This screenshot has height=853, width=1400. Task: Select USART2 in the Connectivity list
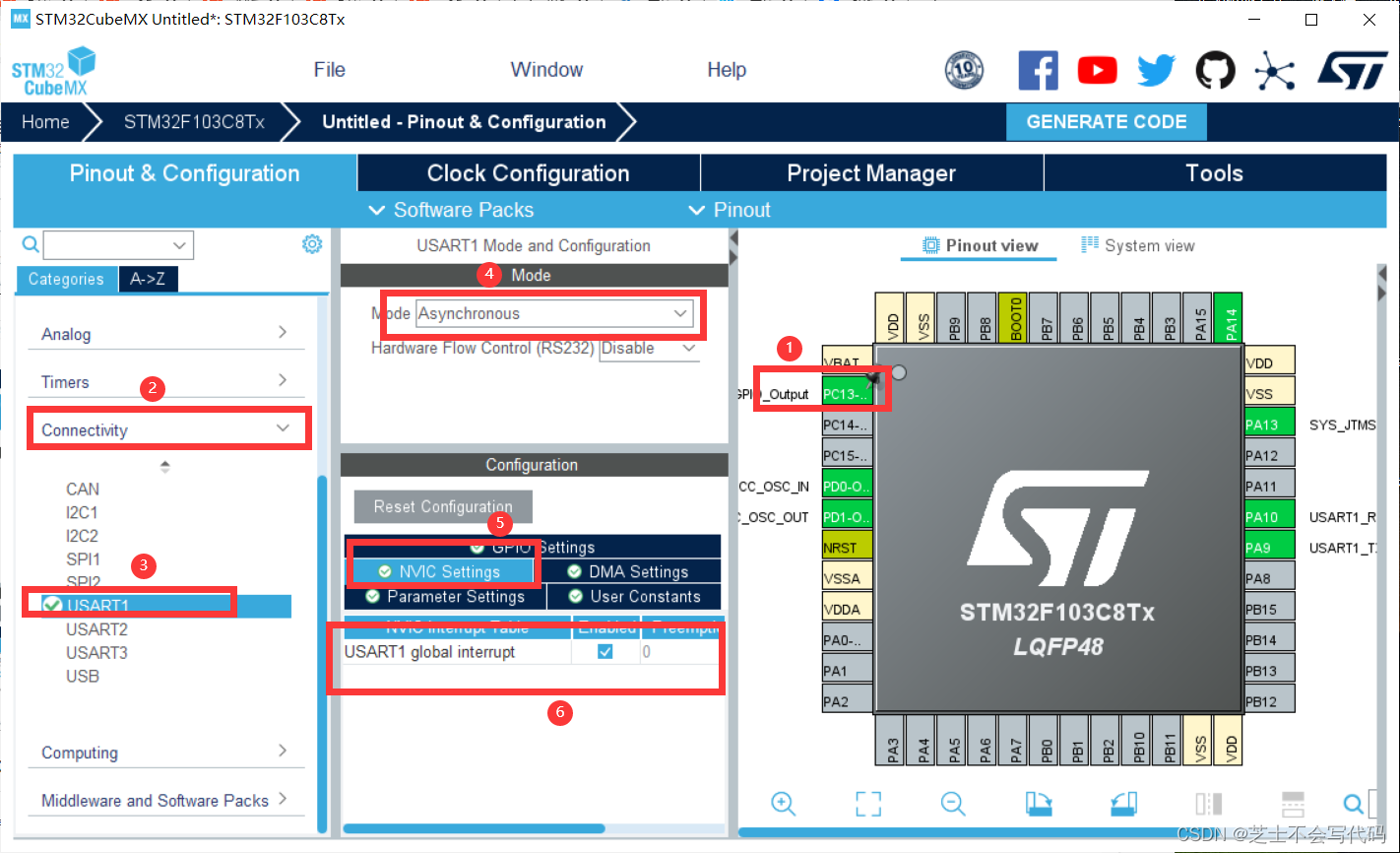(x=96, y=628)
